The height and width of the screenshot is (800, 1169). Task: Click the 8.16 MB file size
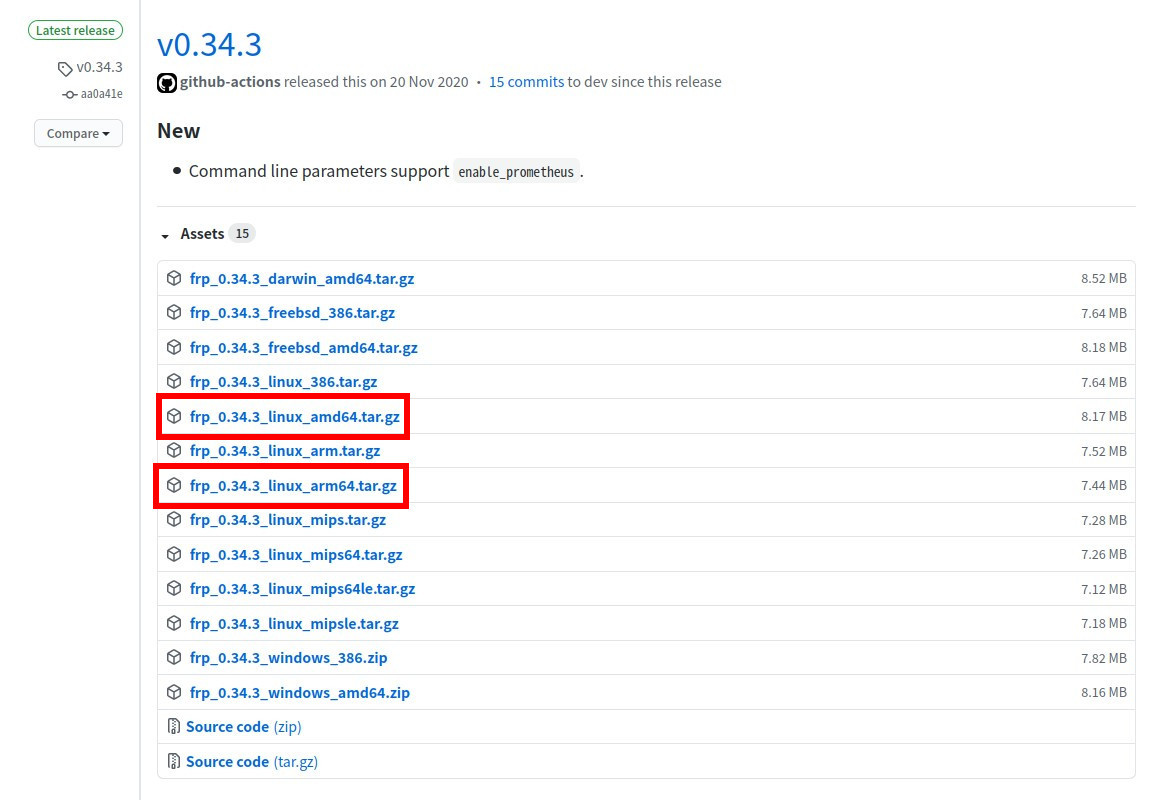pos(1103,692)
